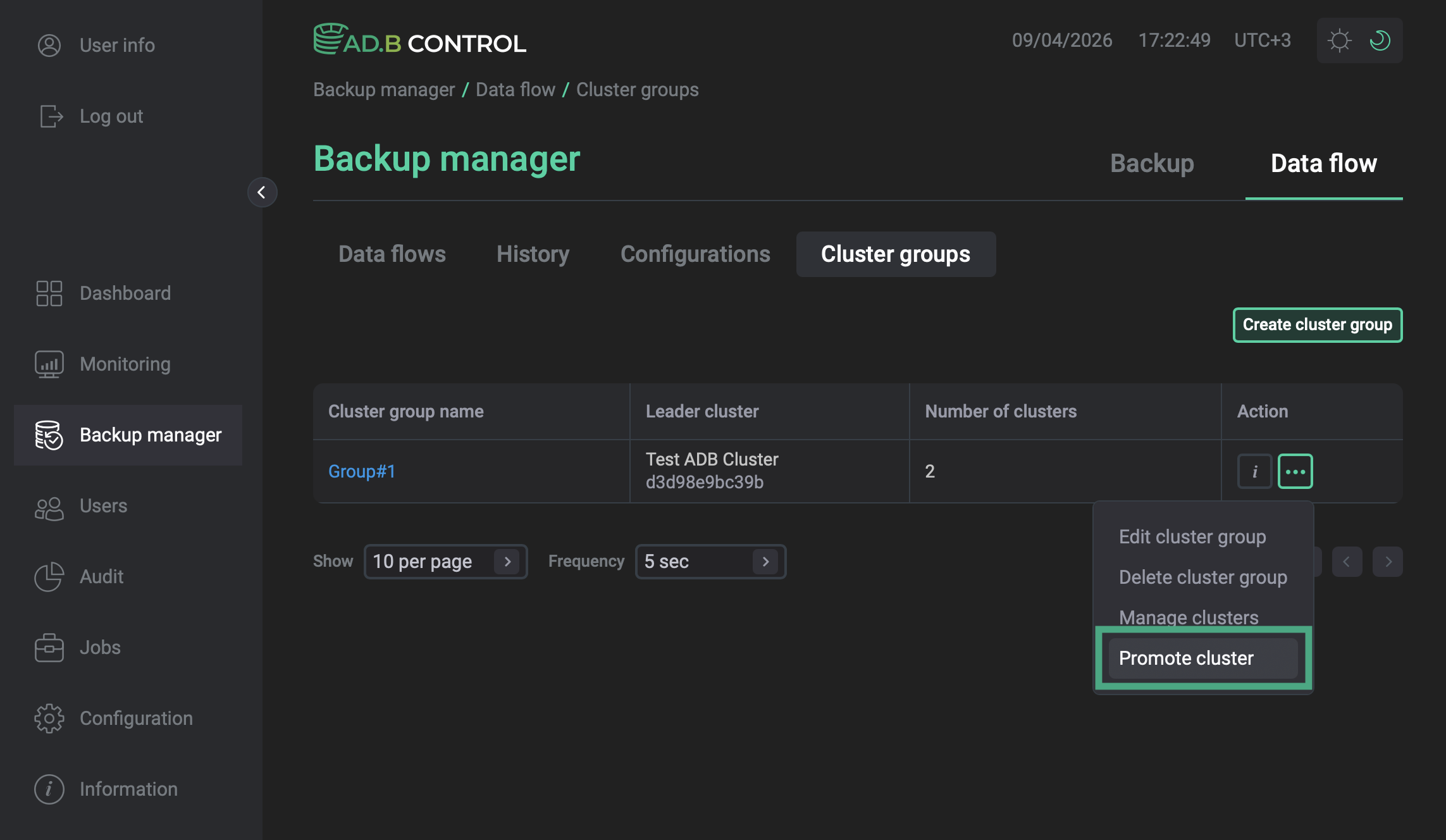Click the Log out icon

[x=51, y=116]
